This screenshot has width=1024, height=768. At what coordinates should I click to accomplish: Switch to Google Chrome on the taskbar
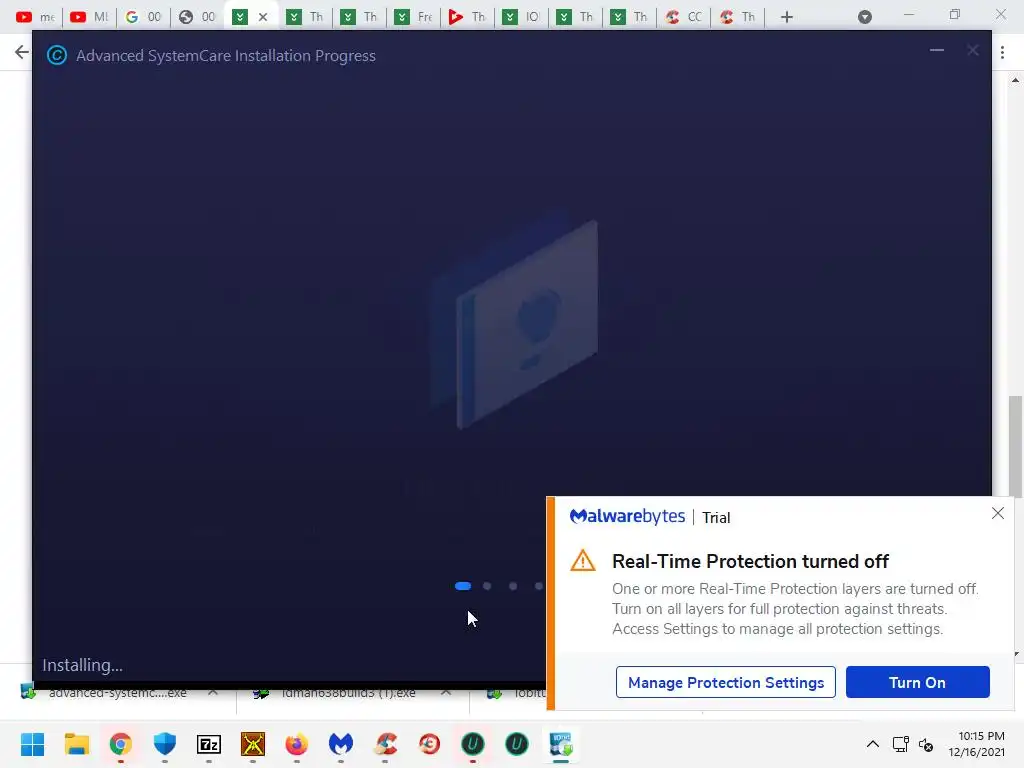click(x=121, y=744)
